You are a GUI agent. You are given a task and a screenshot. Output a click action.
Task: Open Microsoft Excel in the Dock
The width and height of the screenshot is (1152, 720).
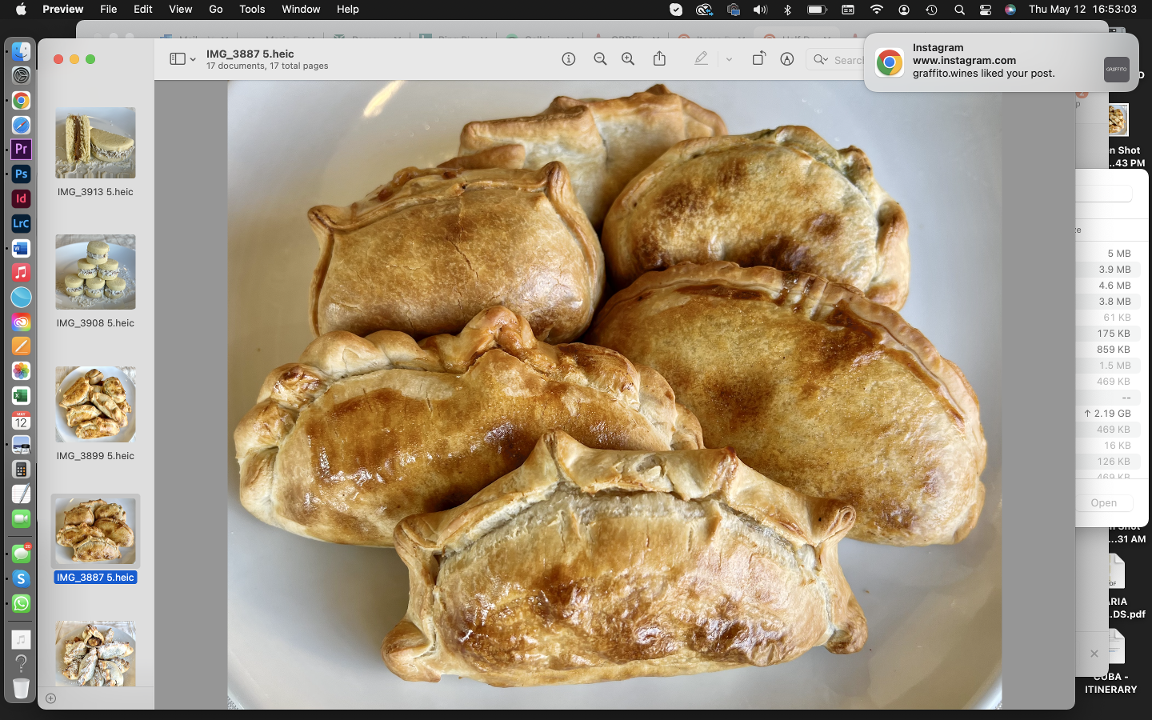click(21, 395)
